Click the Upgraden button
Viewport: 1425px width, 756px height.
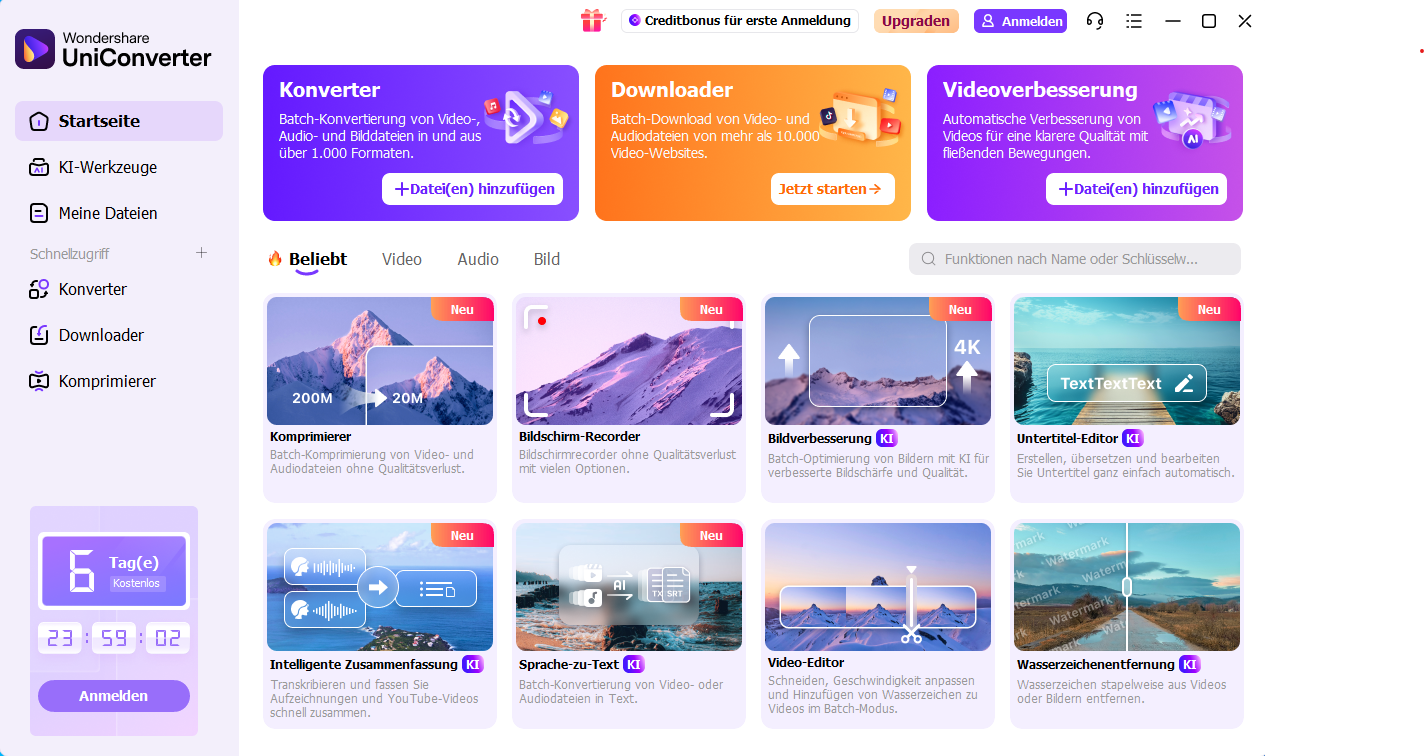click(916, 20)
